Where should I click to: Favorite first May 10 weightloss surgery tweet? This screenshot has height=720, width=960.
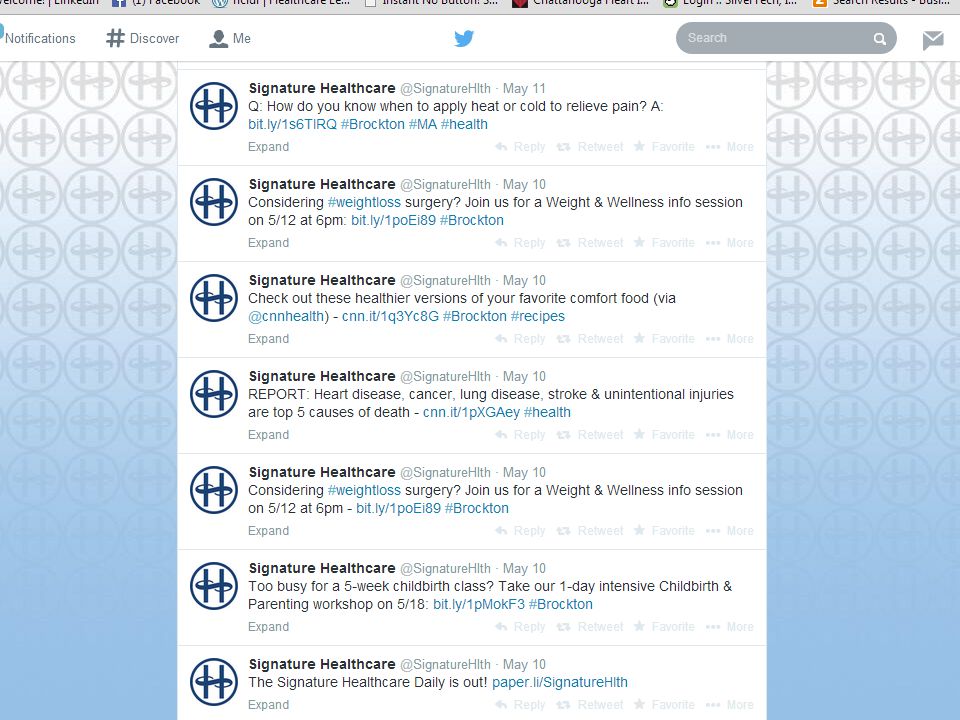(664, 243)
